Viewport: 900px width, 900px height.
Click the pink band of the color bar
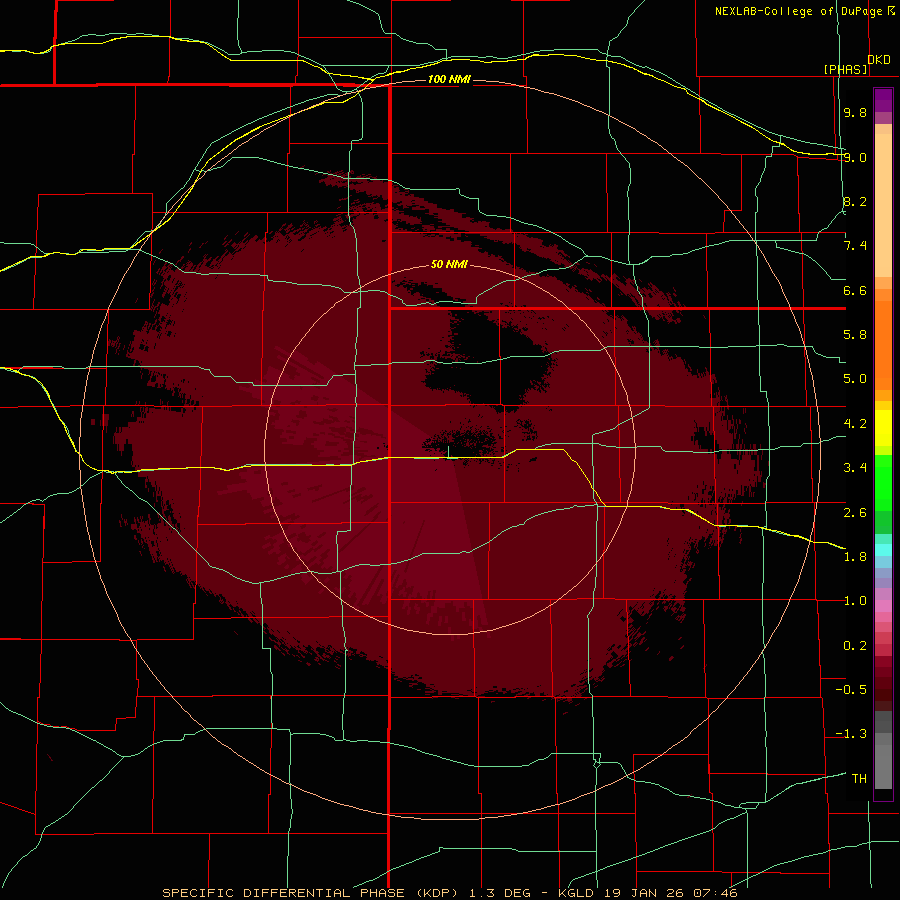click(883, 606)
